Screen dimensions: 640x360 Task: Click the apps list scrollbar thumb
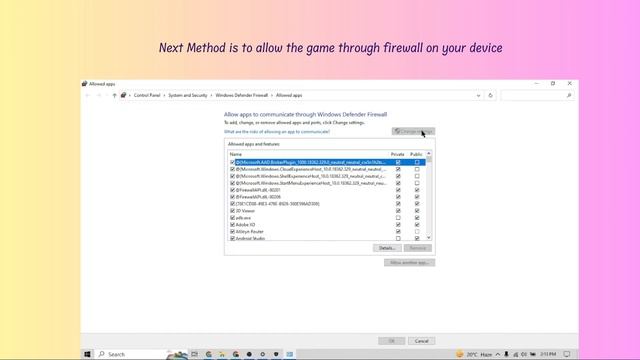pos(429,160)
